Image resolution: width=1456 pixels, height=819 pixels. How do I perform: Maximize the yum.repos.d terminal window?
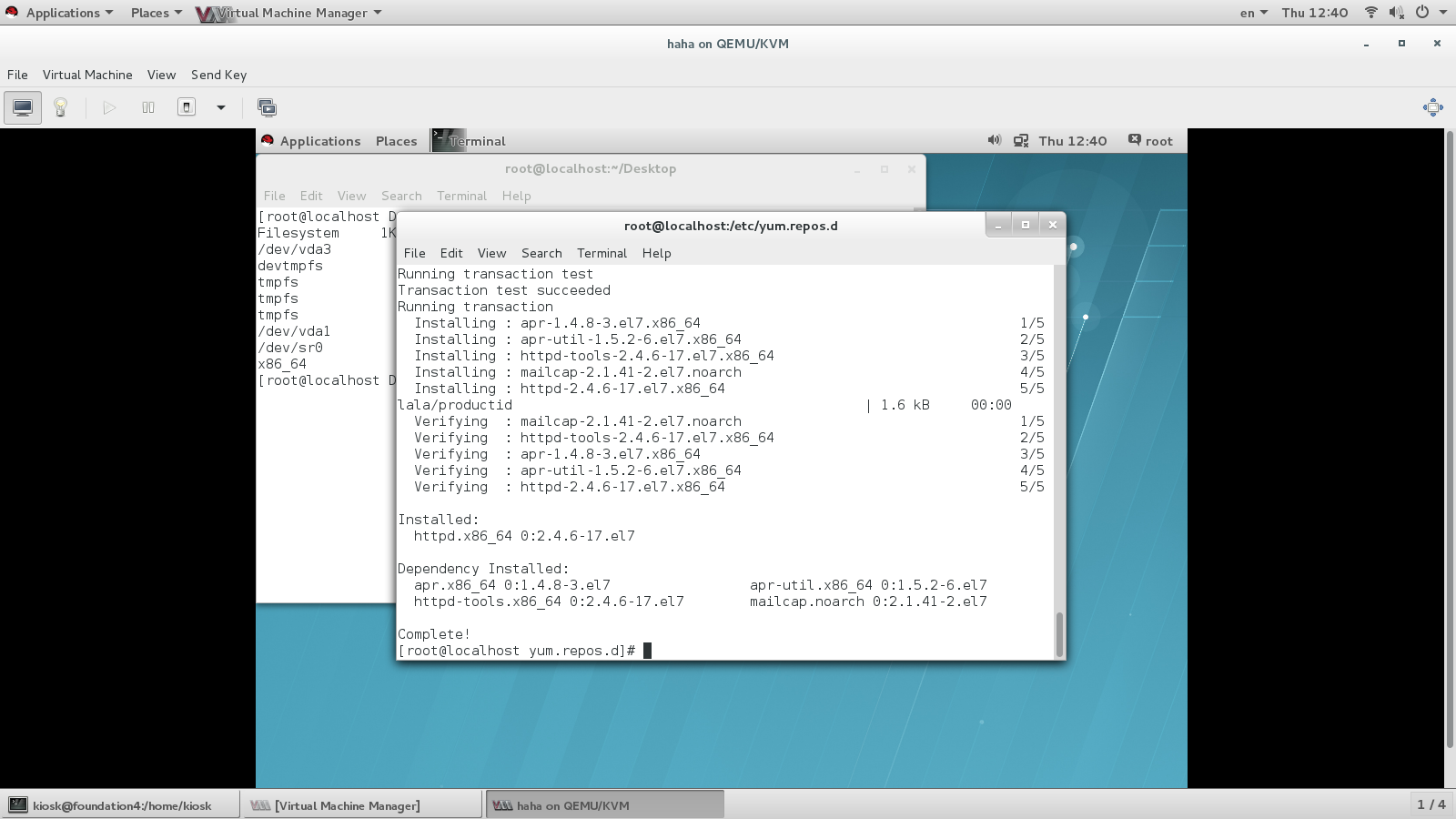pyautogui.click(x=1026, y=225)
